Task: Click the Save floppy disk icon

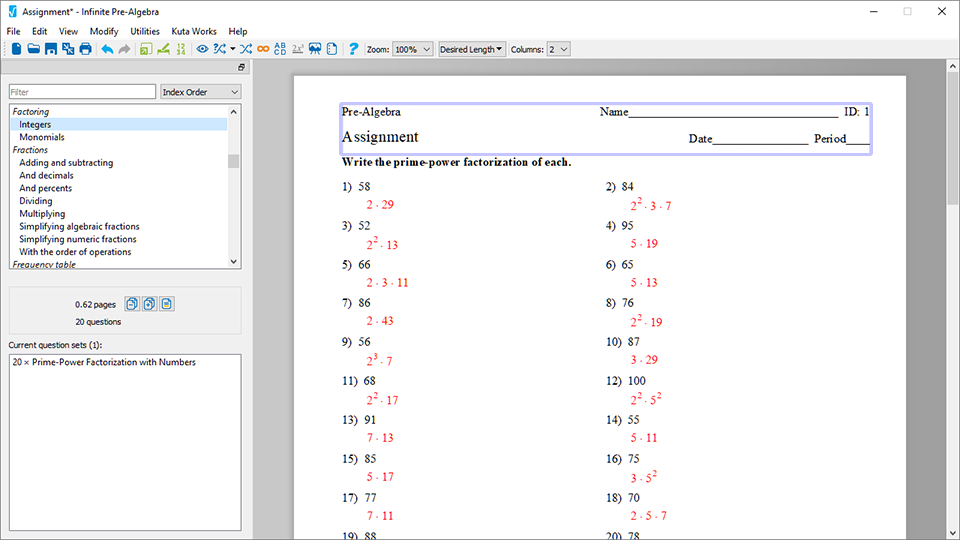Action: click(51, 49)
